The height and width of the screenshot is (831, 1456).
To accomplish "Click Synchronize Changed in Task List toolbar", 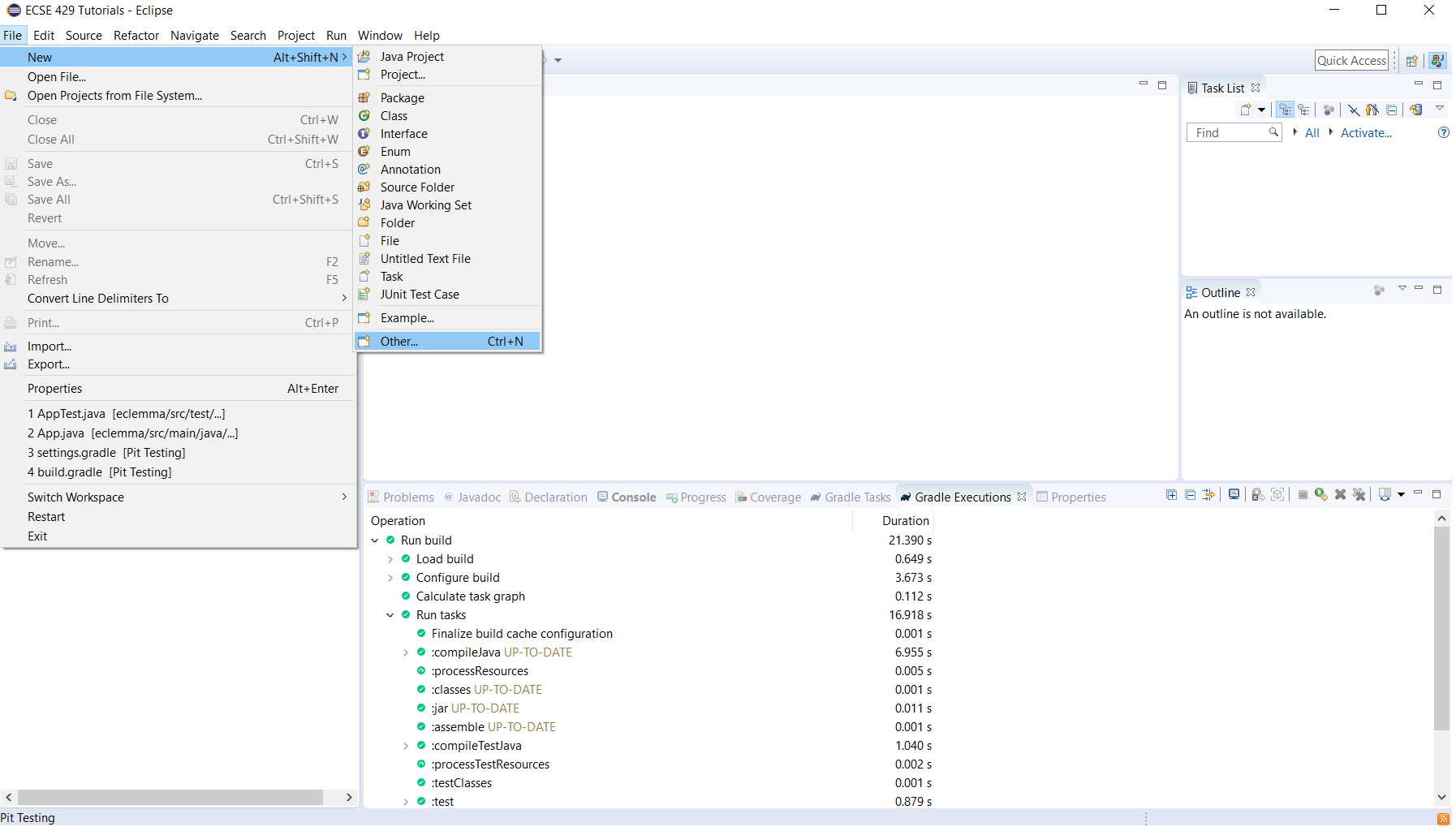I will [1416, 110].
